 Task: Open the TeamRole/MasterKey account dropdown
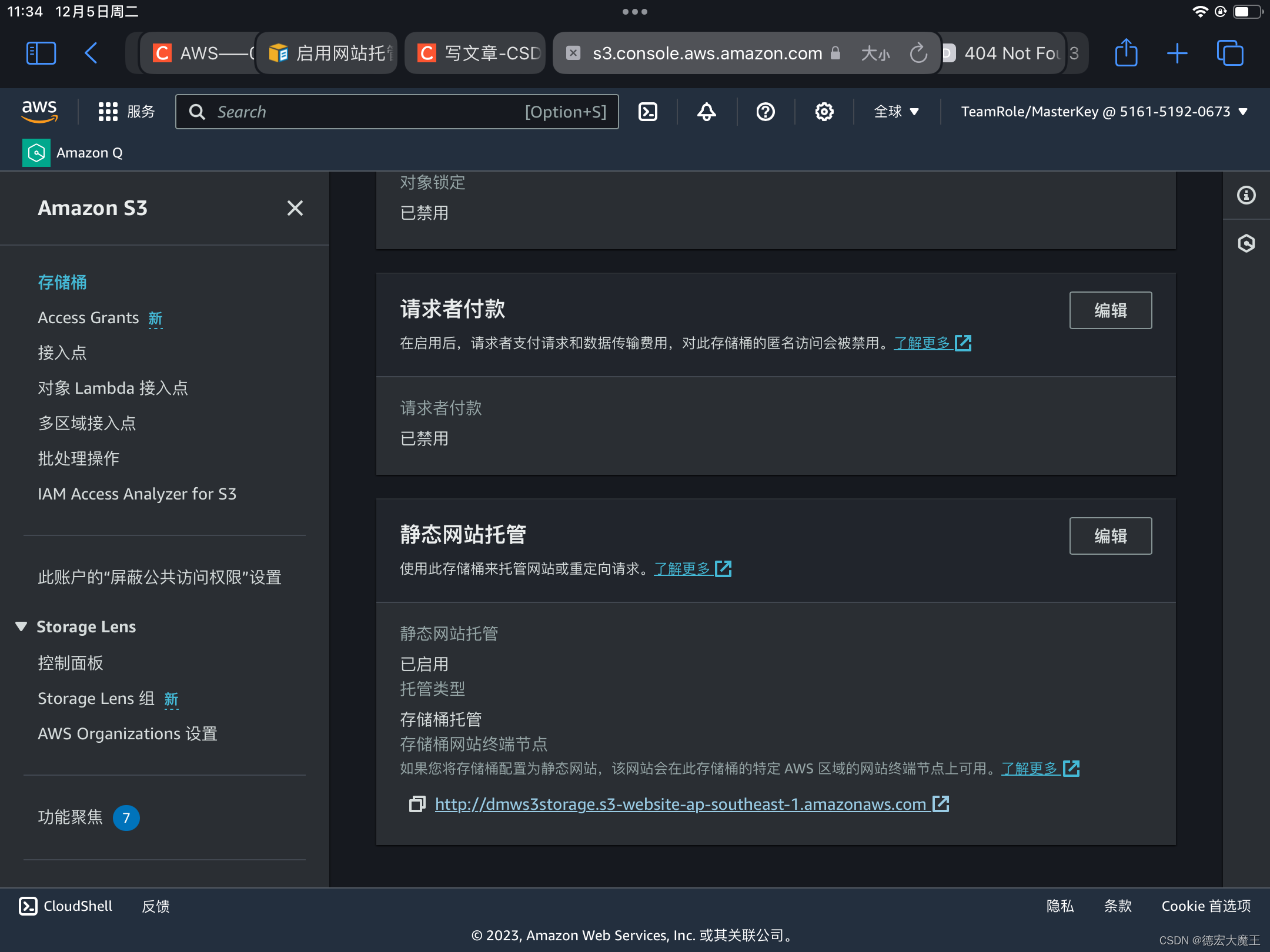click(x=1104, y=112)
